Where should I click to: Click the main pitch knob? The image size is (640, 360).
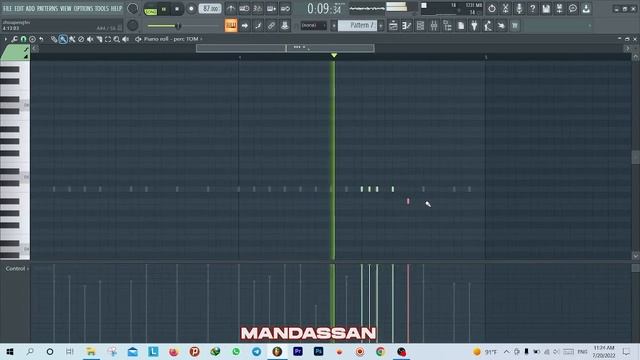pos(132,26)
